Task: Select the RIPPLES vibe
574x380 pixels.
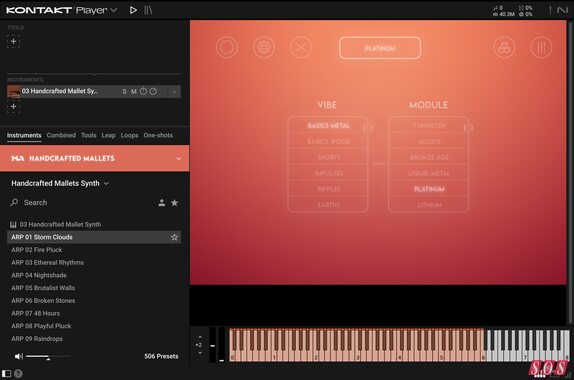Action: click(328, 189)
